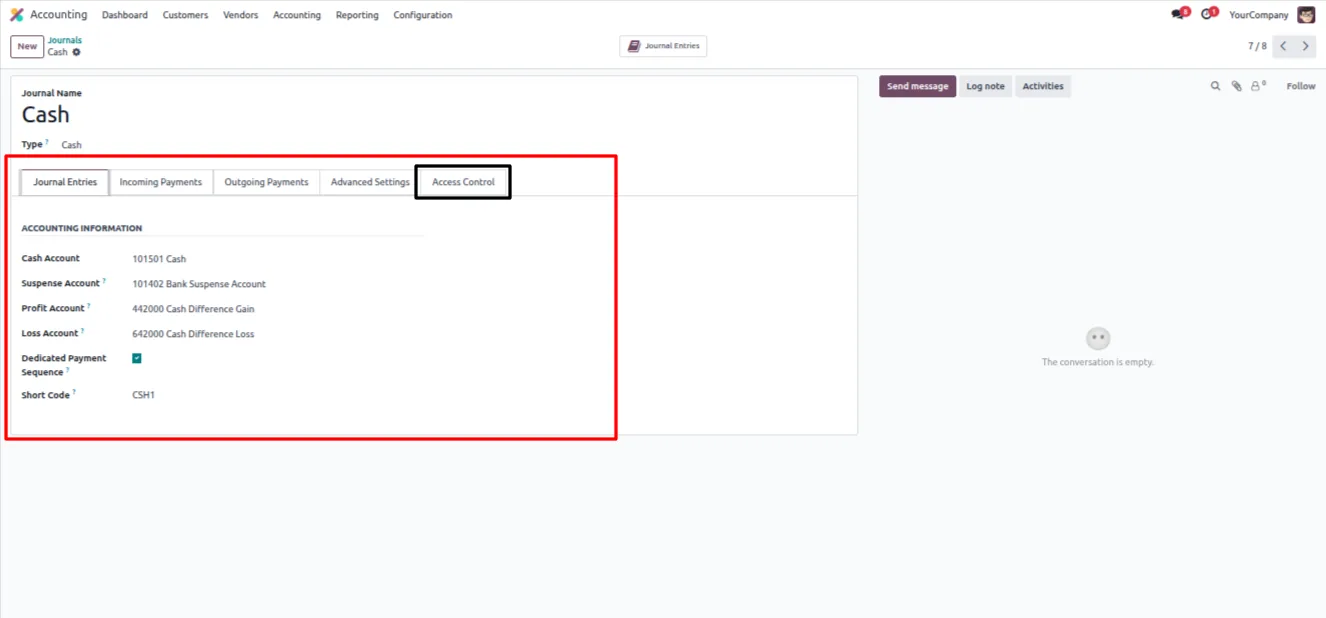Click the Accounting Information section heading
This screenshot has width=1326, height=618.
point(82,228)
